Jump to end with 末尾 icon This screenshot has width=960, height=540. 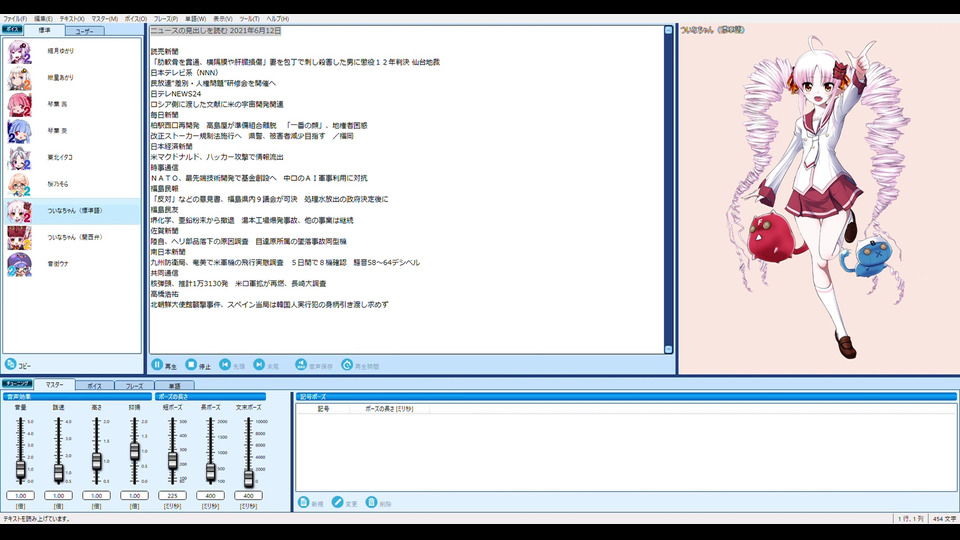(259, 365)
